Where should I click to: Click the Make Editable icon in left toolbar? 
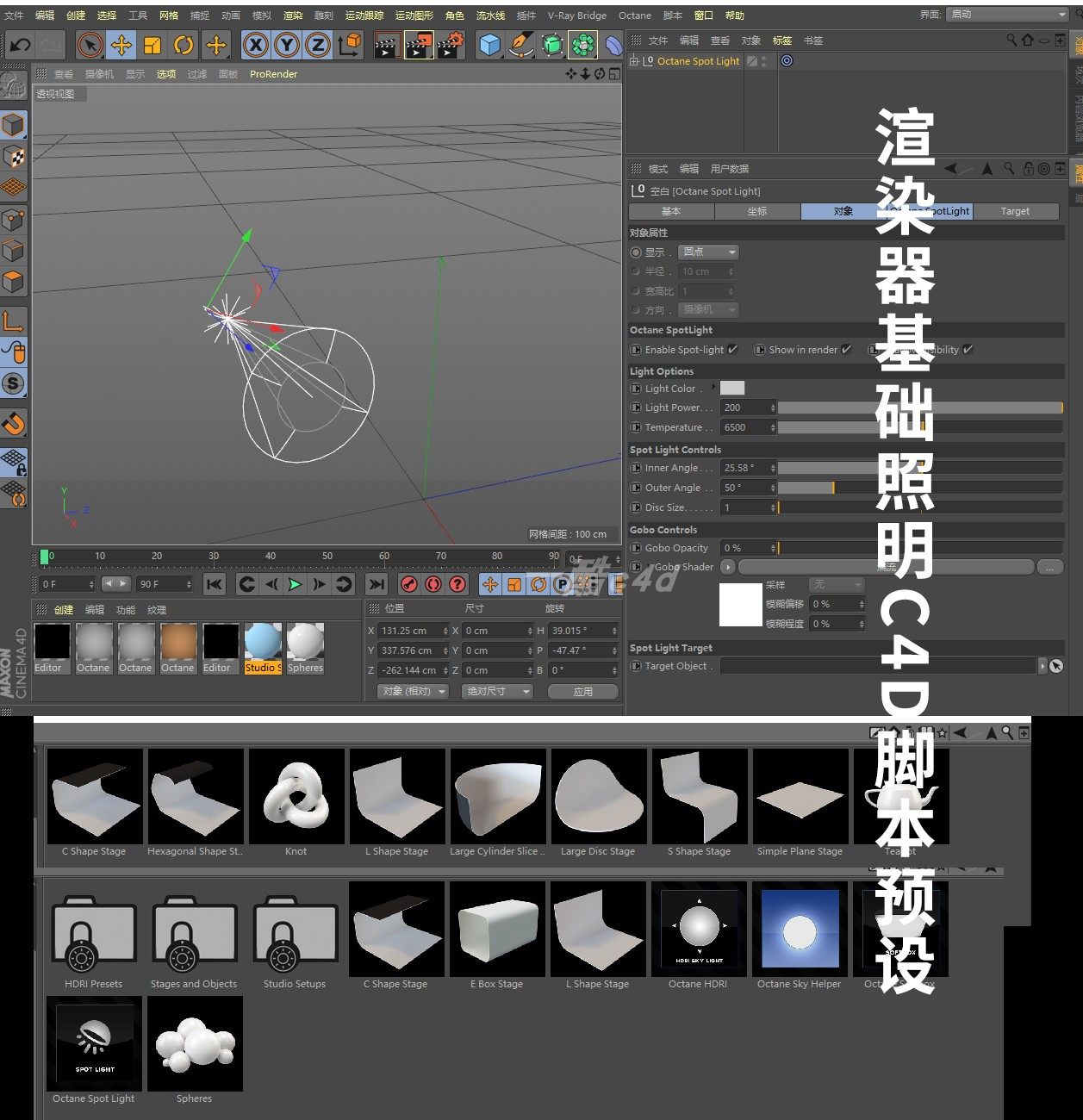[x=13, y=86]
